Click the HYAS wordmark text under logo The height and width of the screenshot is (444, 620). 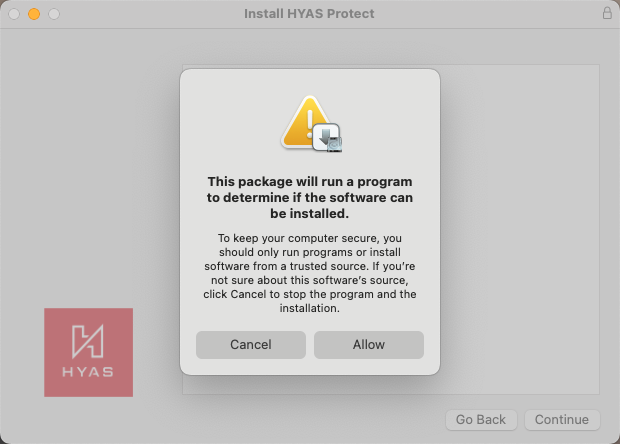click(x=88, y=372)
